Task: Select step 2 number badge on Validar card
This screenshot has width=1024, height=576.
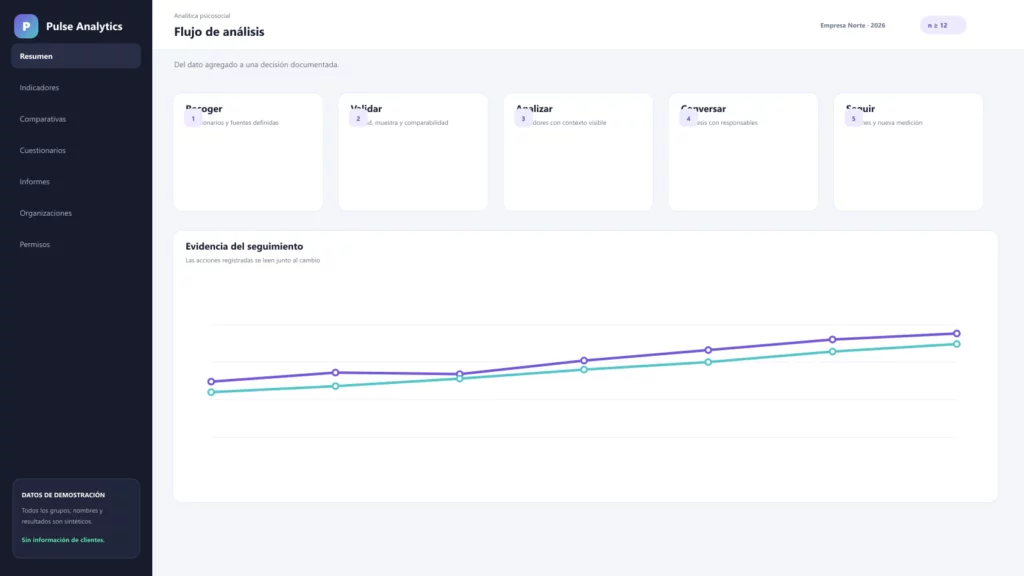Action: tap(358, 118)
